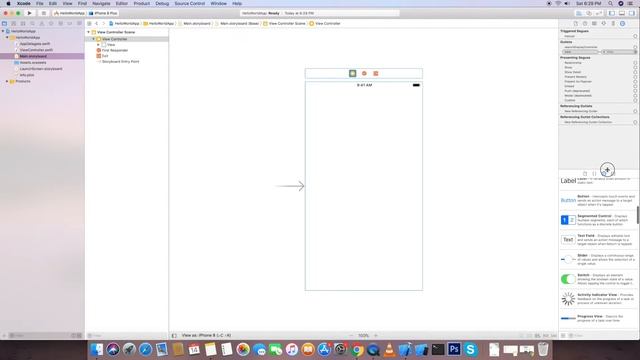This screenshot has height=360, width=640.
Task: Open the Size inspector
Action: pos(613,24)
